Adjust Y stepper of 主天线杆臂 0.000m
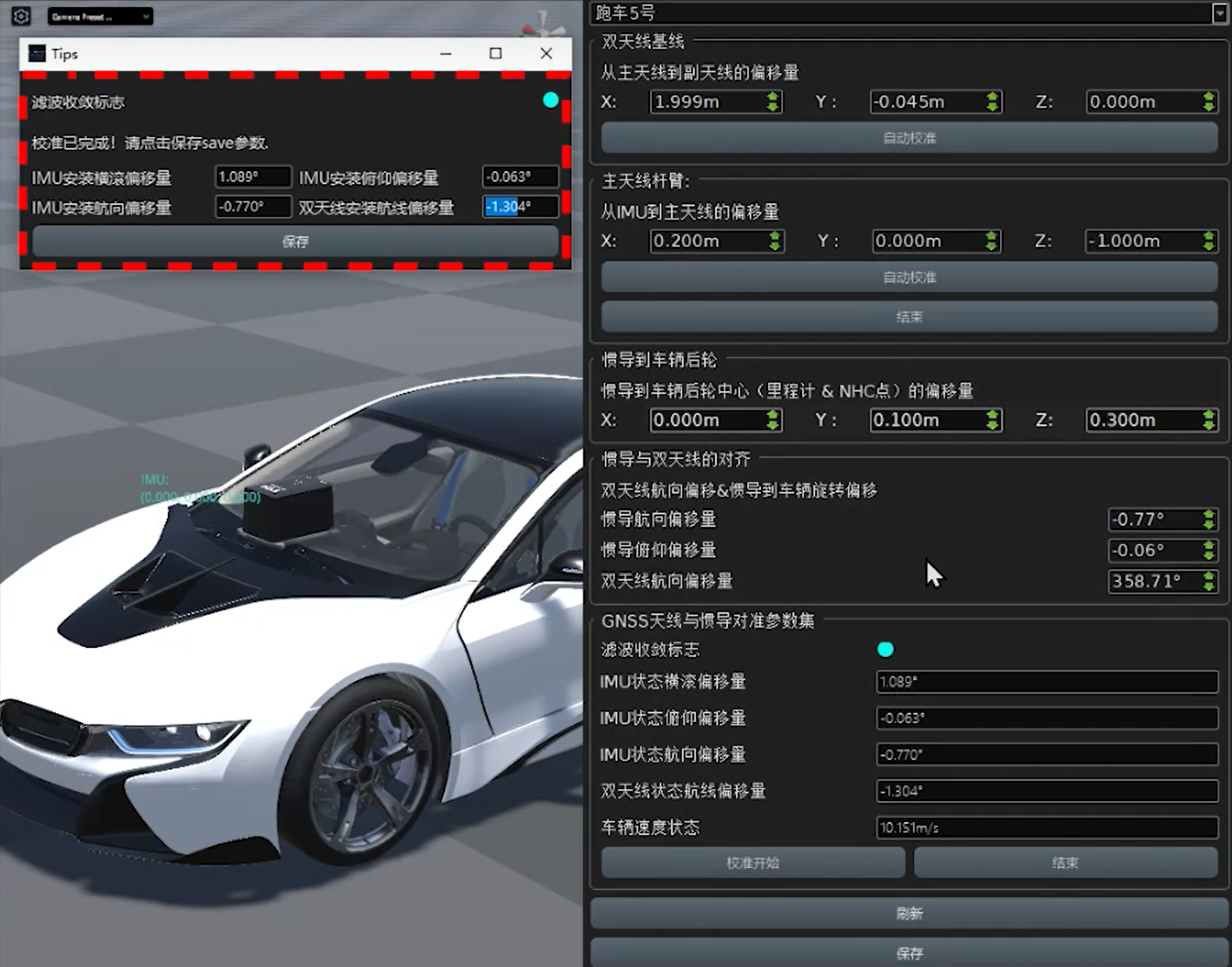This screenshot has height=967, width=1232. (x=991, y=241)
